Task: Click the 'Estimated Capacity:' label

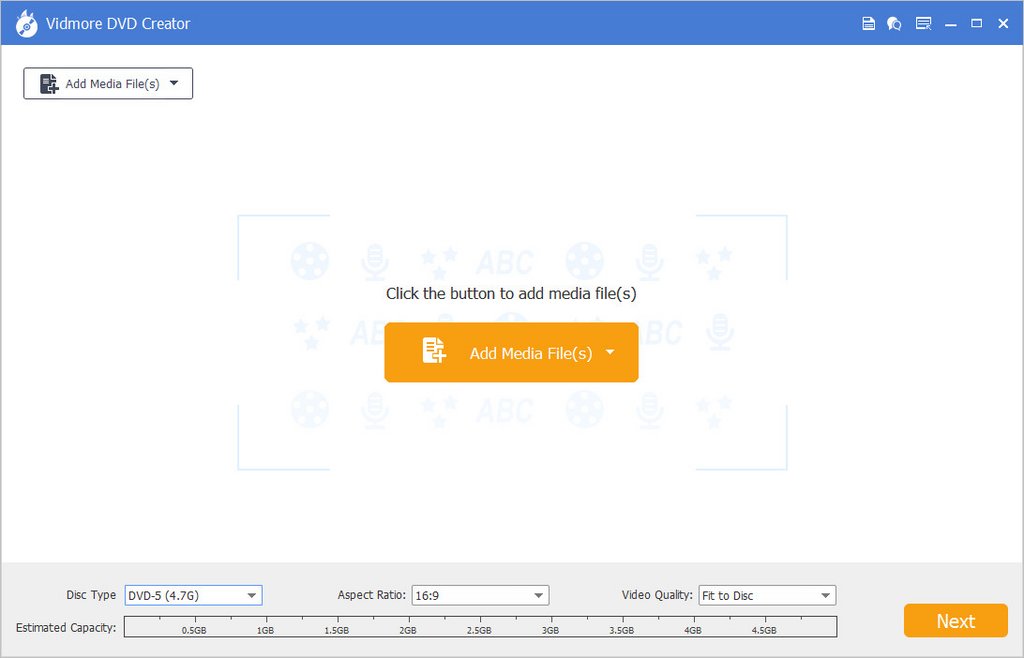Action: (66, 627)
